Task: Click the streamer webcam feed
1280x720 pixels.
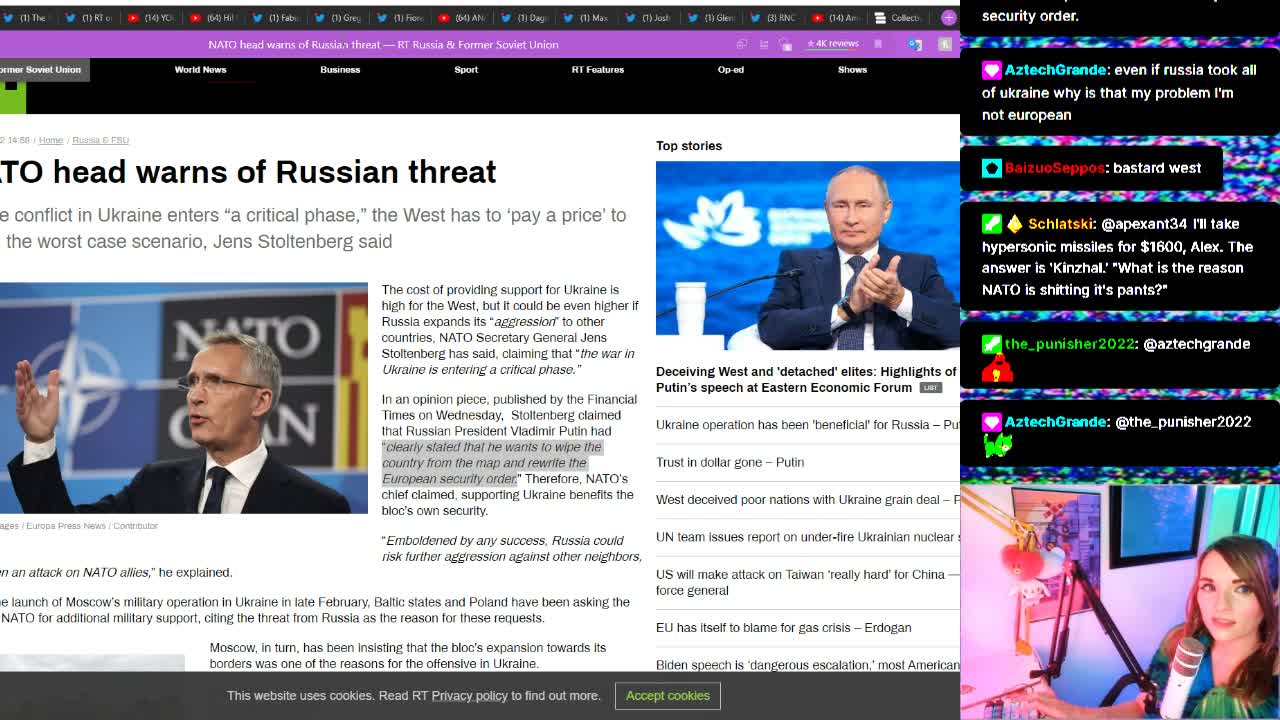Action: coord(1120,602)
